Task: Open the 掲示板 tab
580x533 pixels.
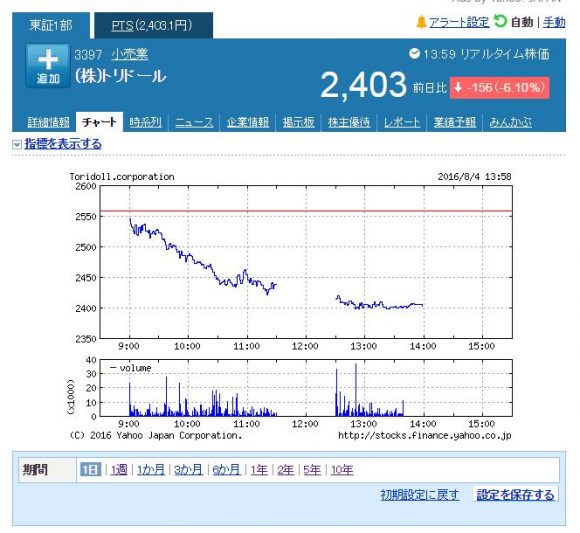Action: coord(298,122)
